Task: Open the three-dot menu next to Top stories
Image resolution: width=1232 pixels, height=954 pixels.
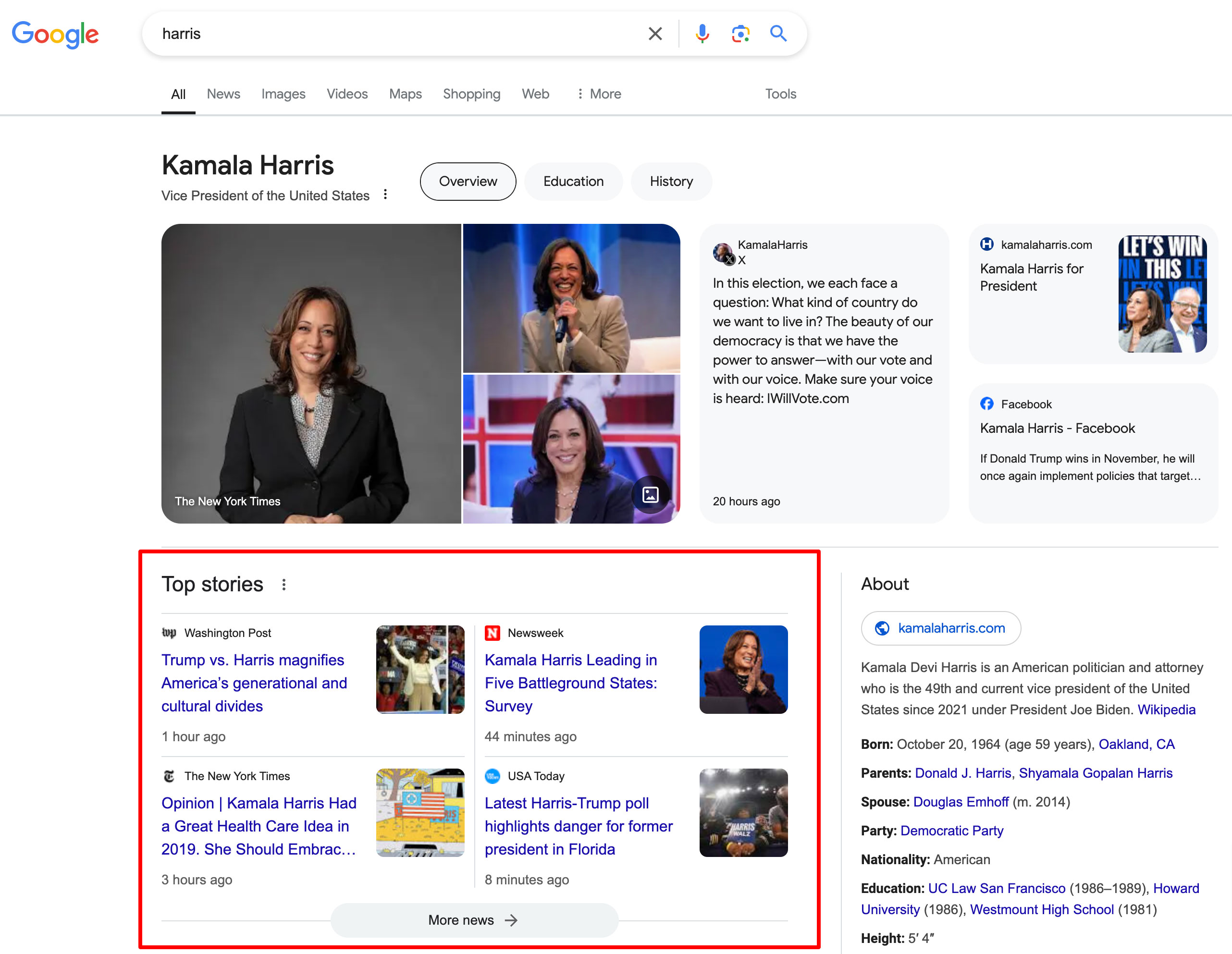Action: coord(284,585)
